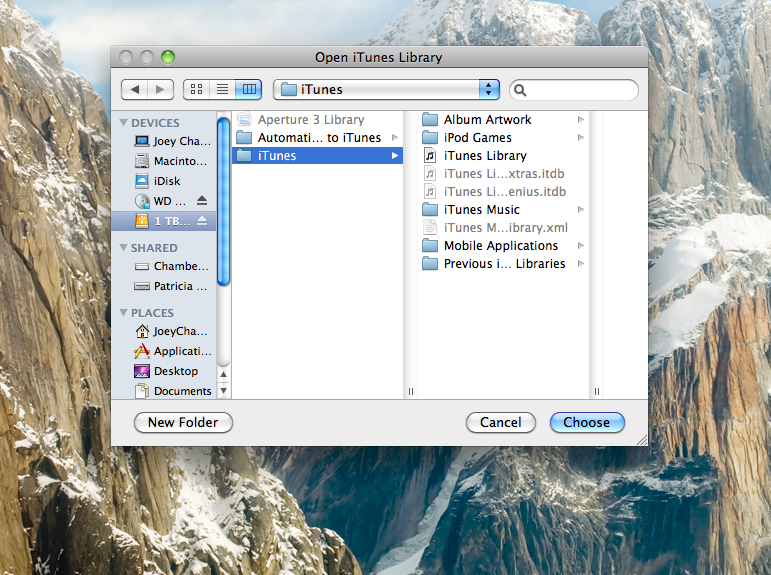Select iTunes Li...enius.itdb file
The height and width of the screenshot is (575, 771).
coord(504,191)
